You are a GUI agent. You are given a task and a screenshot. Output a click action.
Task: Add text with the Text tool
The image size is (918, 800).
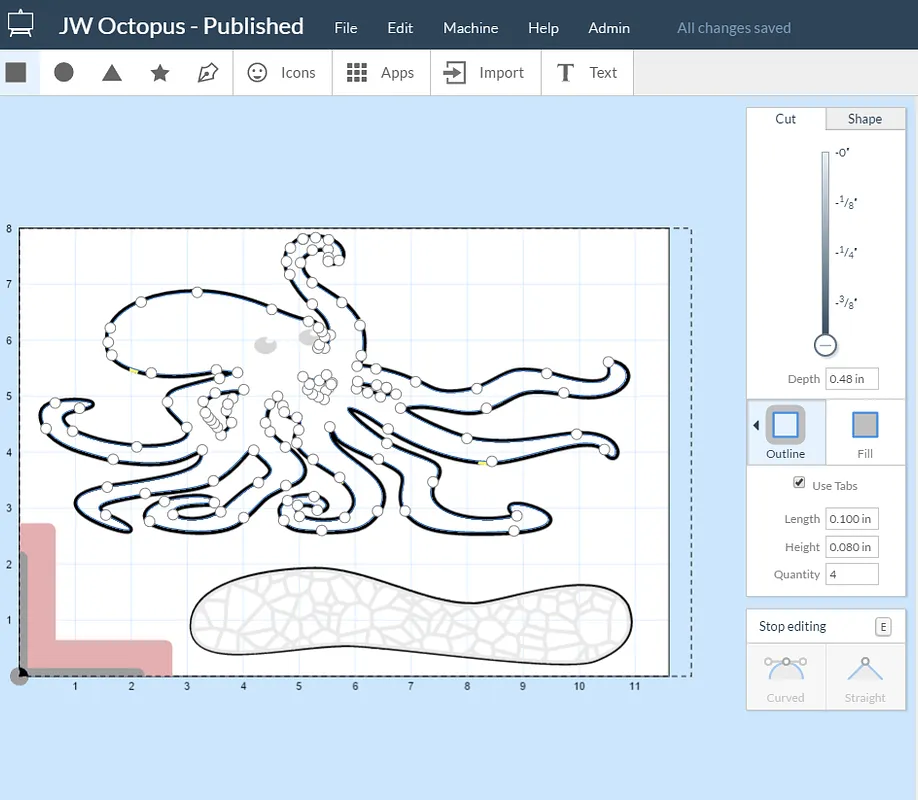click(587, 72)
